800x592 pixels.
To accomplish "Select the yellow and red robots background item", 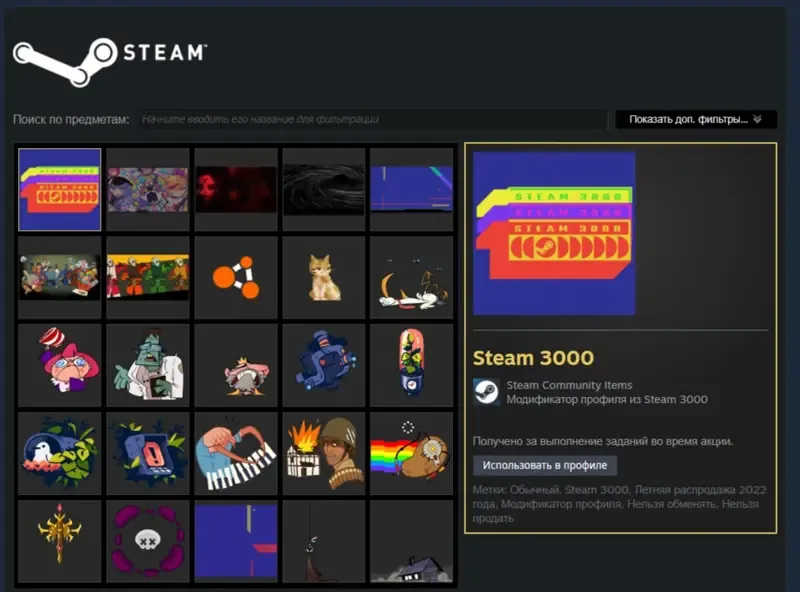I will tap(147, 277).
